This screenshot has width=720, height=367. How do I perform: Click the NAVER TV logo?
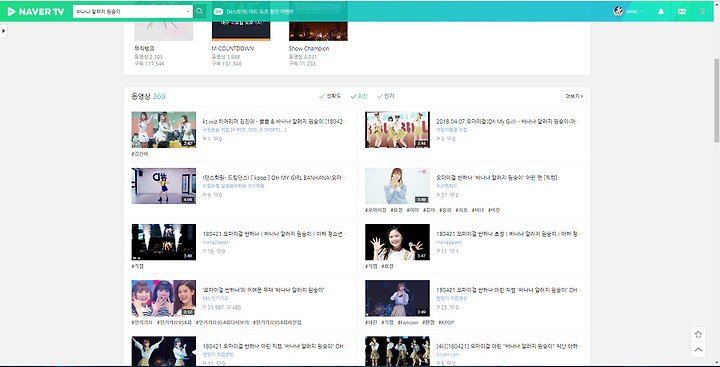tap(36, 11)
